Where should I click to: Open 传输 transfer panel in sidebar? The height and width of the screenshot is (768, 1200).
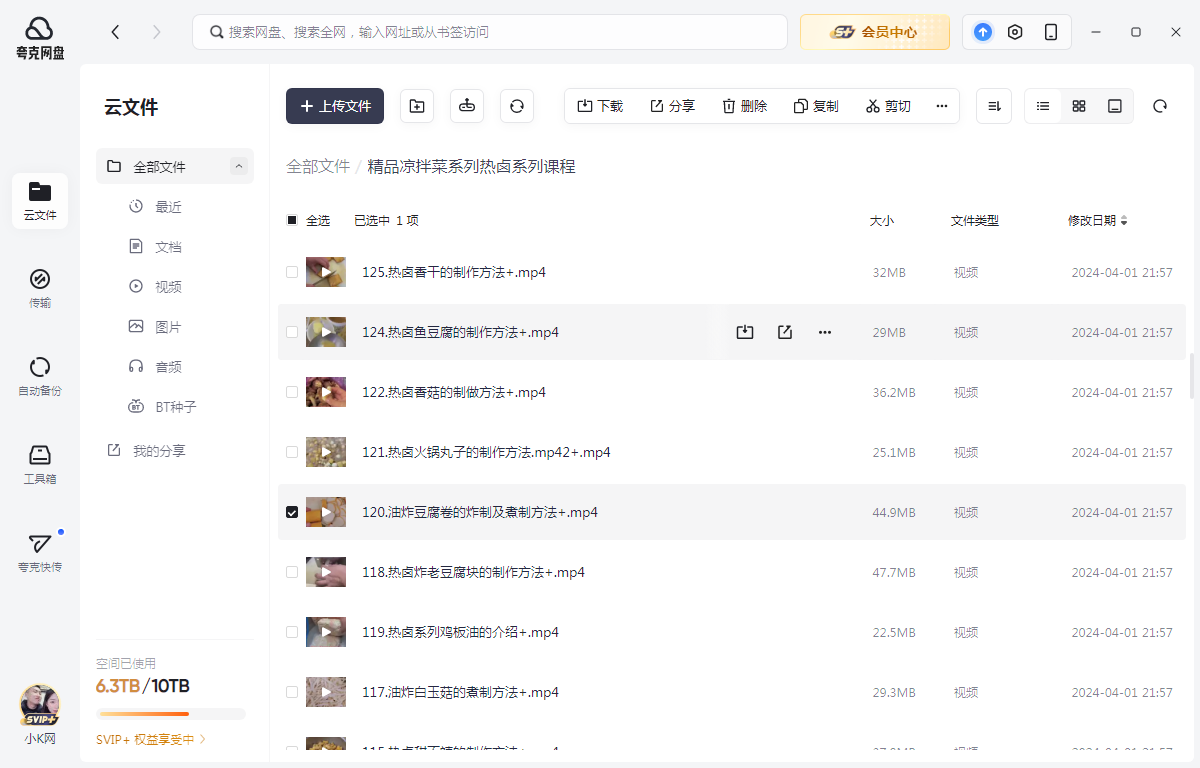click(x=40, y=287)
